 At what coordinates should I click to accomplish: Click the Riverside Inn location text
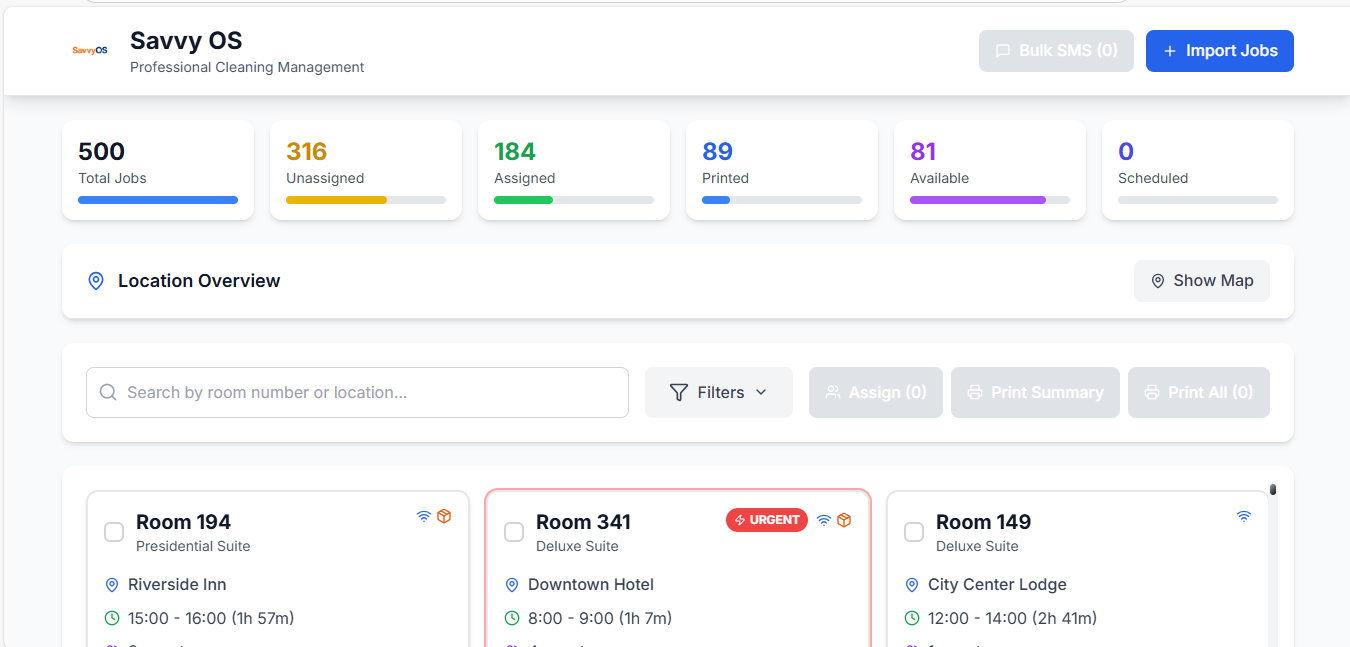tap(177, 585)
